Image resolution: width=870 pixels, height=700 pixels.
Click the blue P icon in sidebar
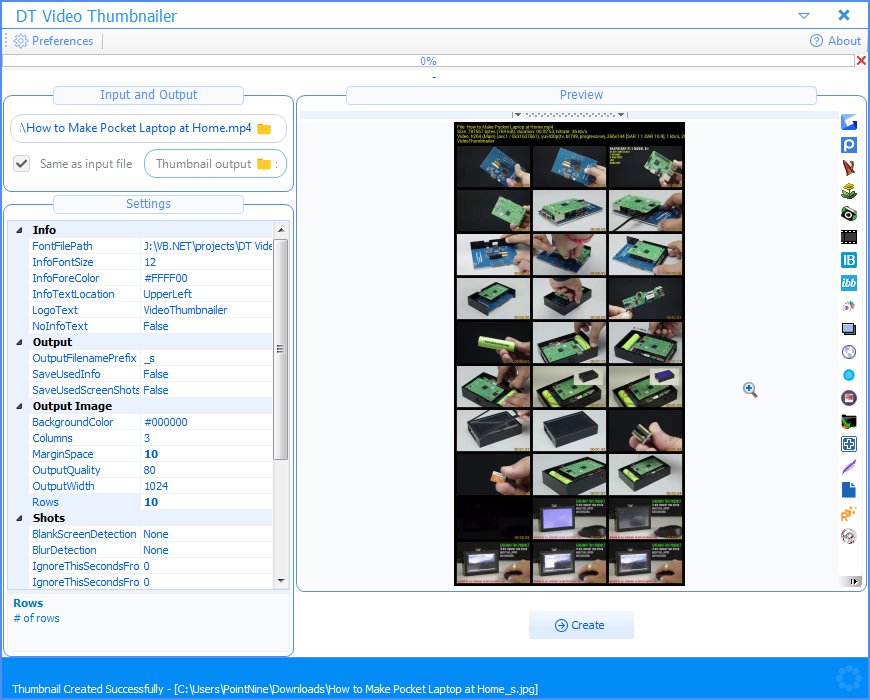pyautogui.click(x=849, y=145)
